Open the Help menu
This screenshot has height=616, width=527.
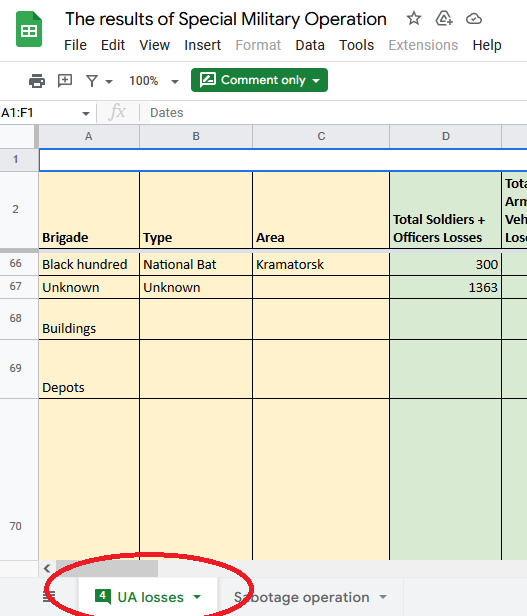487,45
